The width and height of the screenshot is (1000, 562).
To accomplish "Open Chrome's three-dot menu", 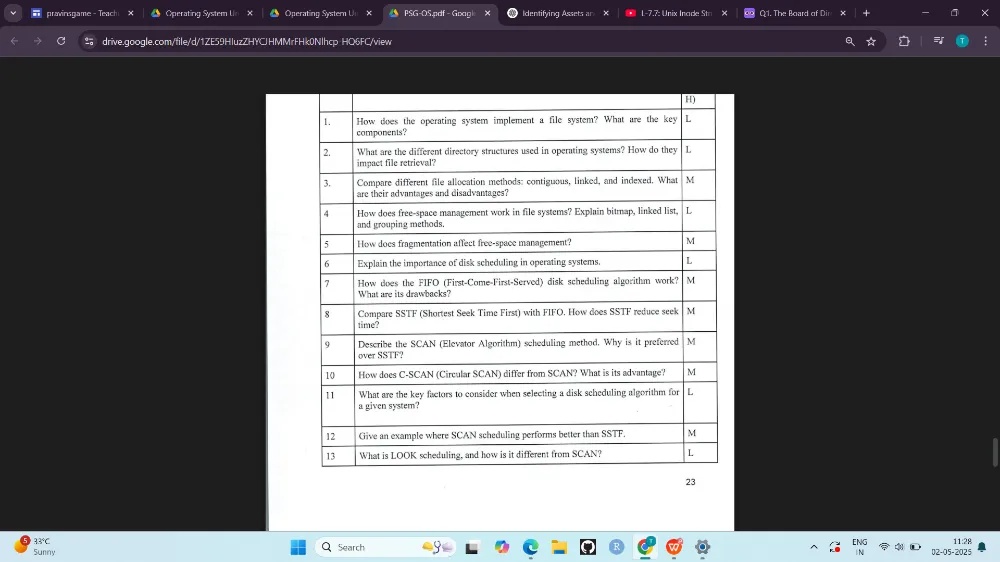I will (x=985, y=41).
